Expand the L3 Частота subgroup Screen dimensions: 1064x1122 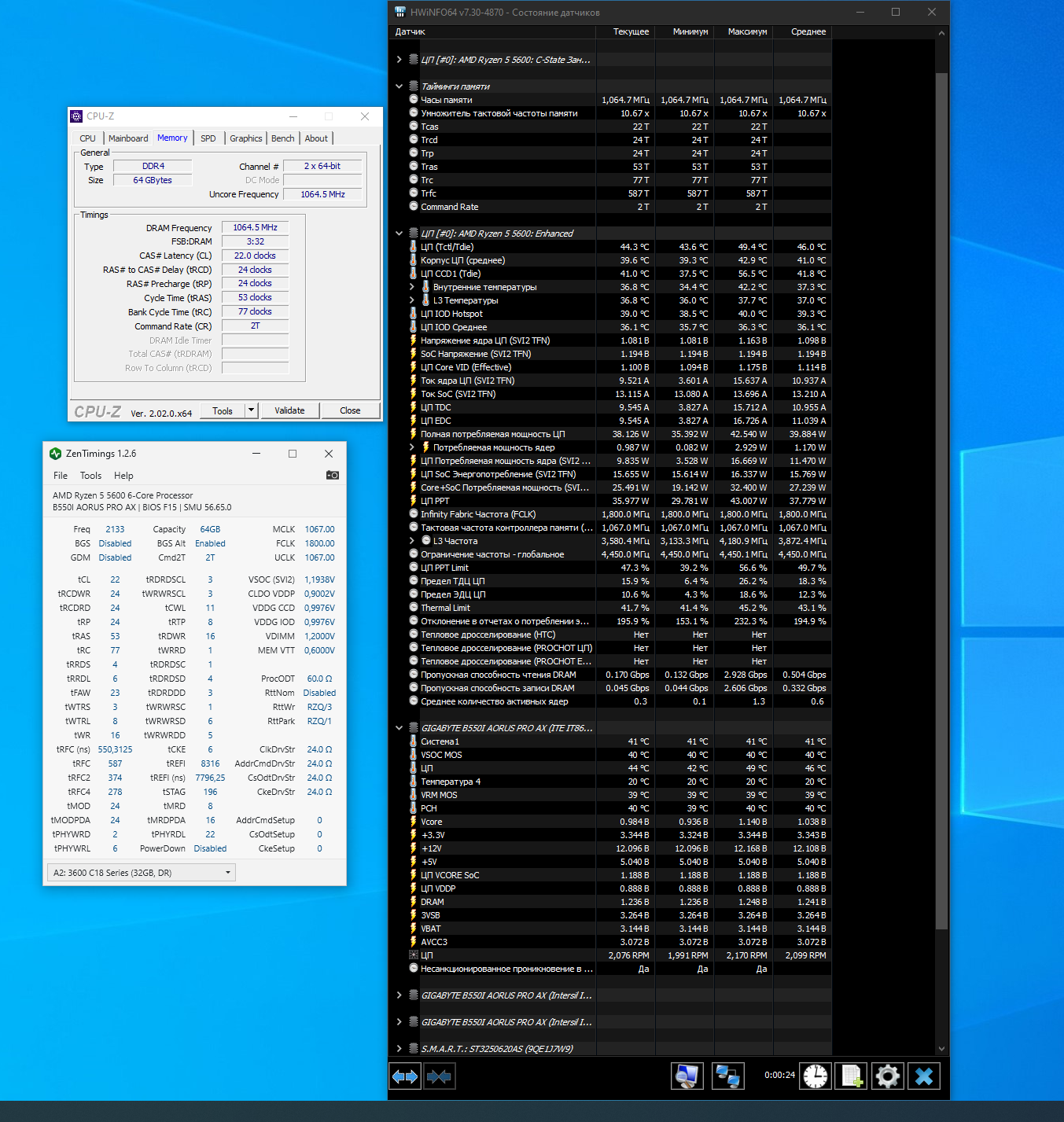pos(412,541)
